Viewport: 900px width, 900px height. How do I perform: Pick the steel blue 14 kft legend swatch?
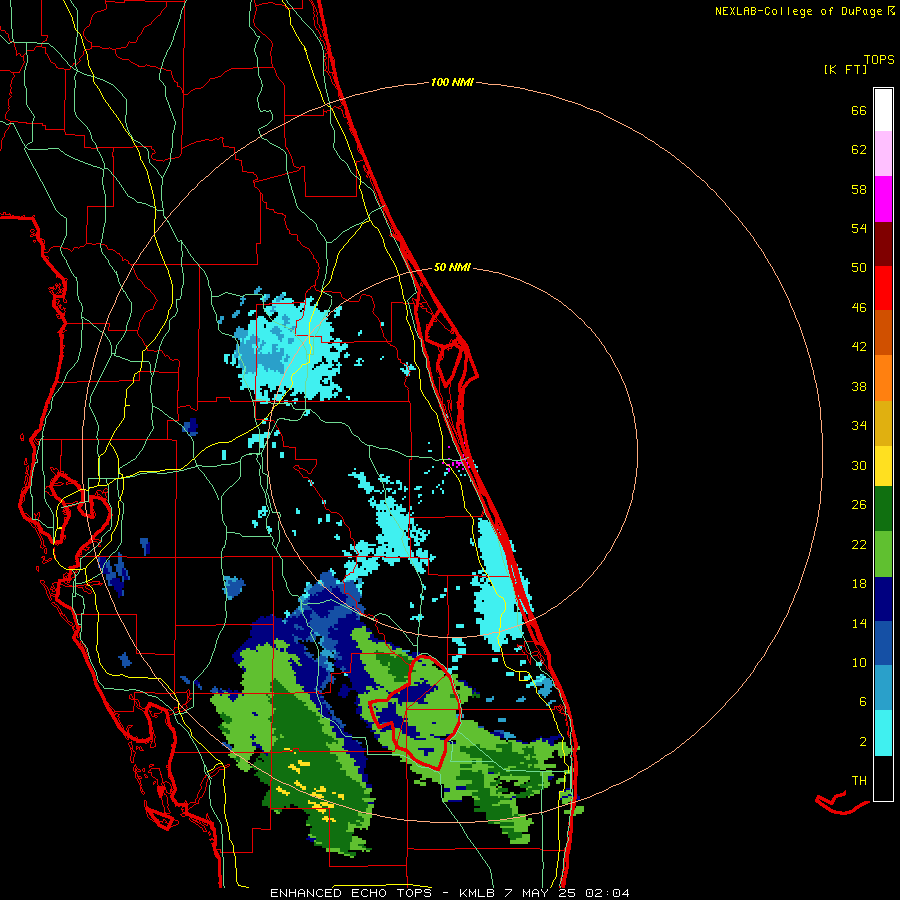883,688
